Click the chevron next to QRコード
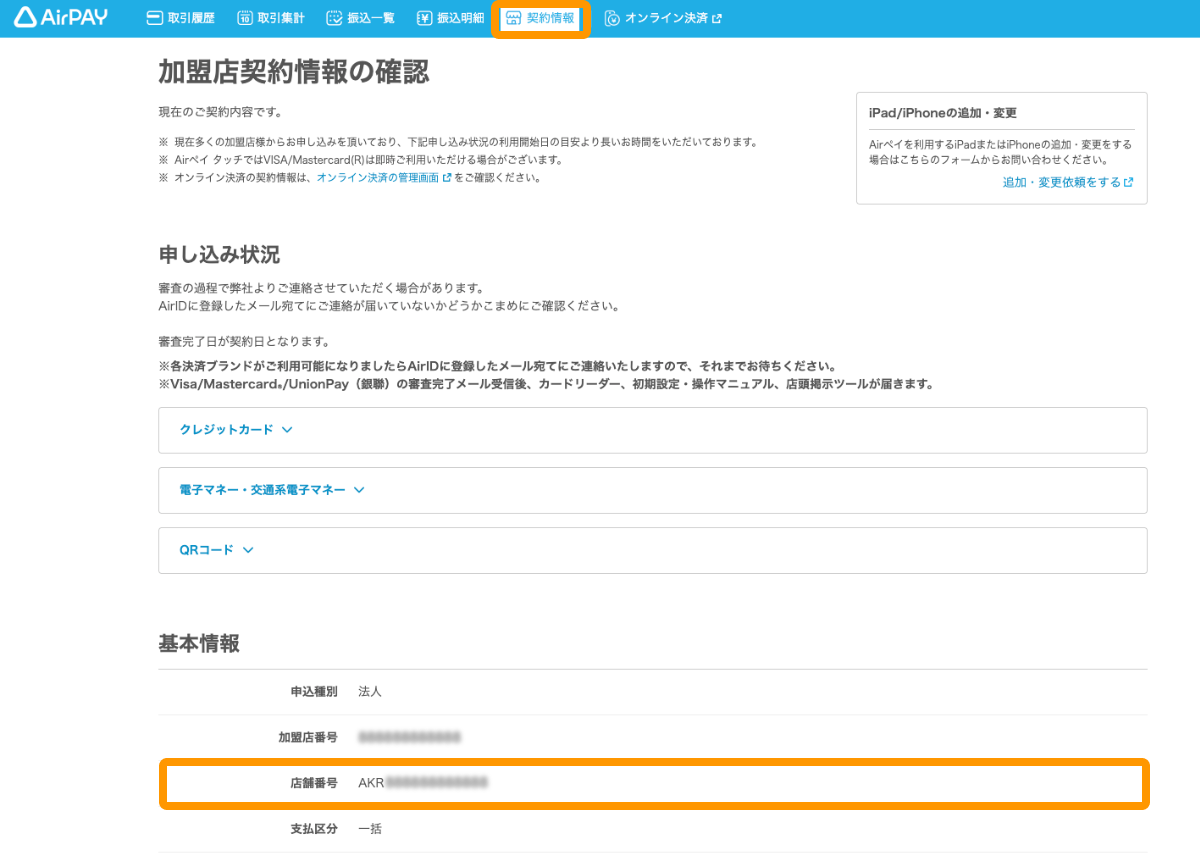The width and height of the screenshot is (1200, 865). [248, 550]
